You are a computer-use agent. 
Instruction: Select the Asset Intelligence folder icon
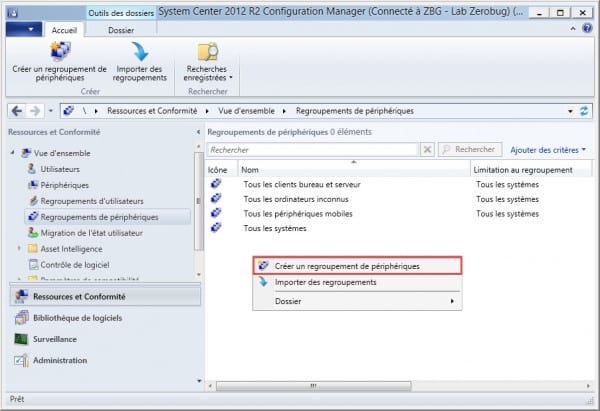pos(33,248)
